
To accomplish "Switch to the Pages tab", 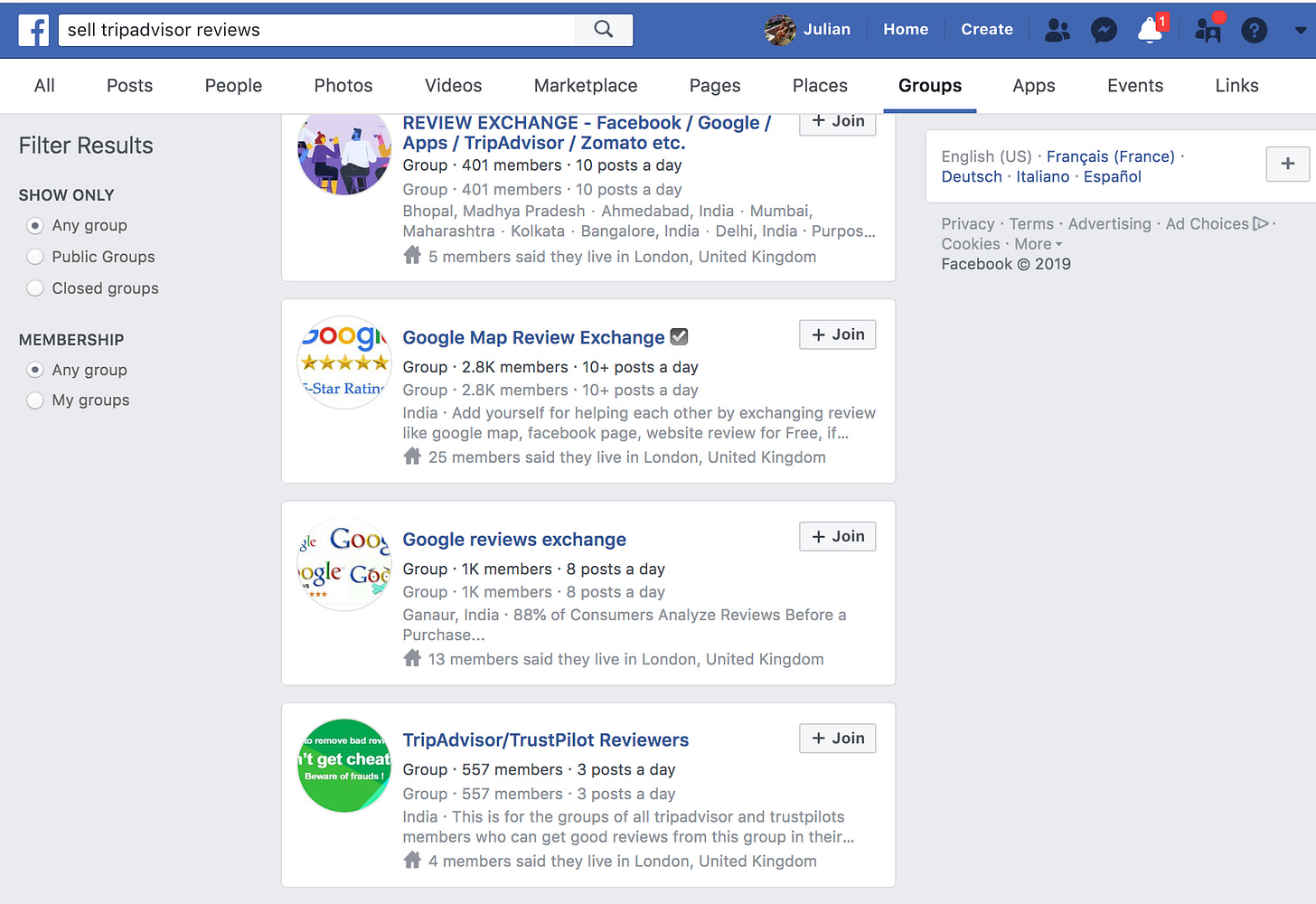I will pyautogui.click(x=715, y=86).
